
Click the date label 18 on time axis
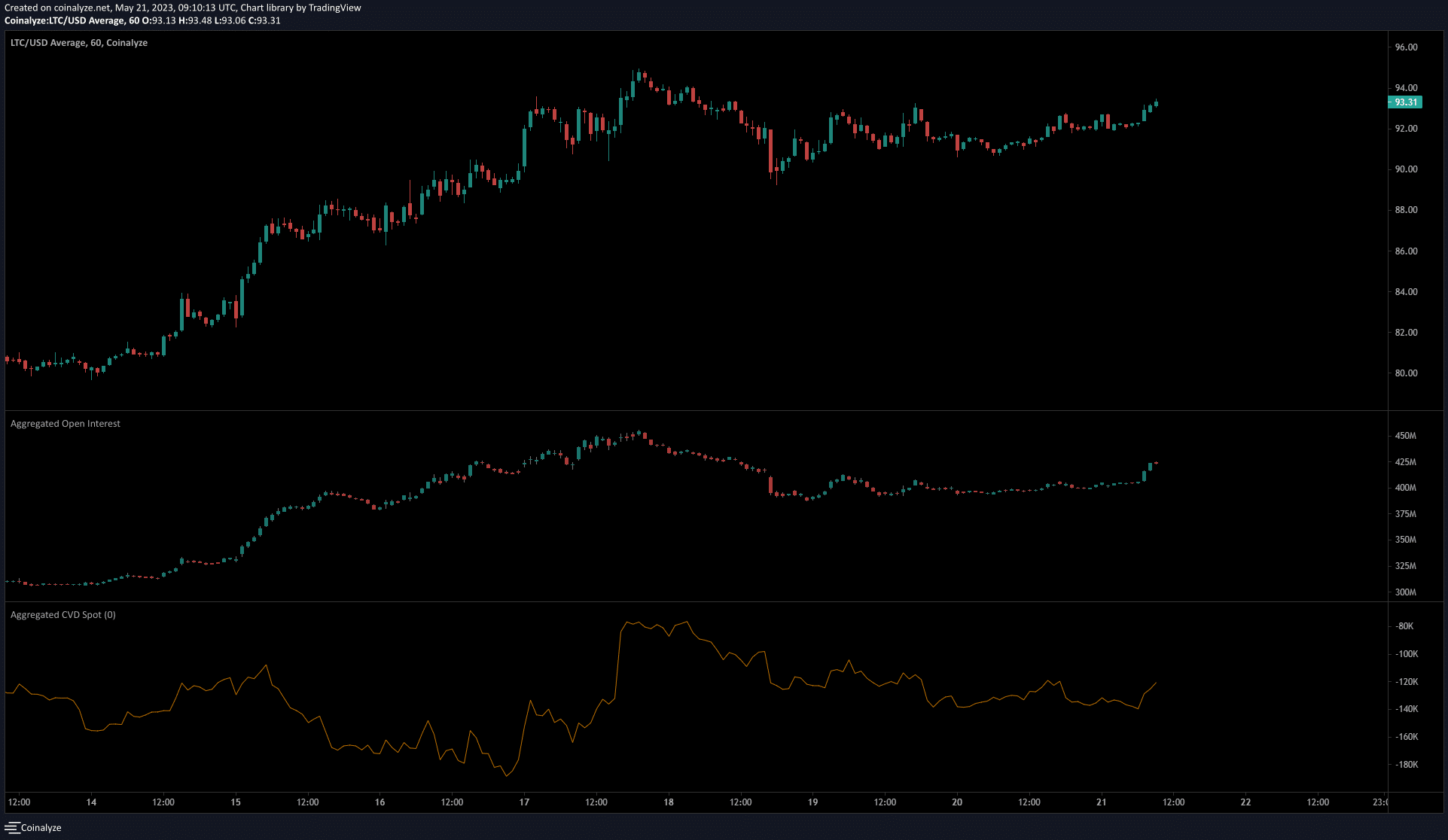point(669,802)
